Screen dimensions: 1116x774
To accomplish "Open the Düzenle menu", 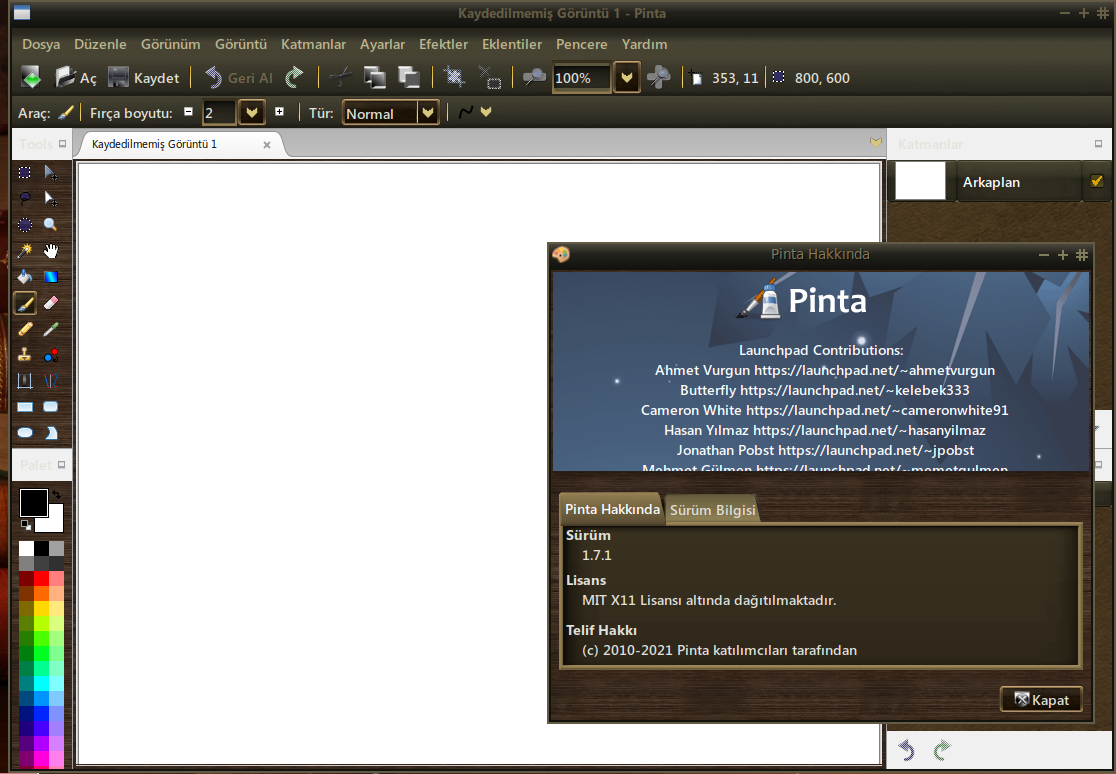I will [x=100, y=44].
